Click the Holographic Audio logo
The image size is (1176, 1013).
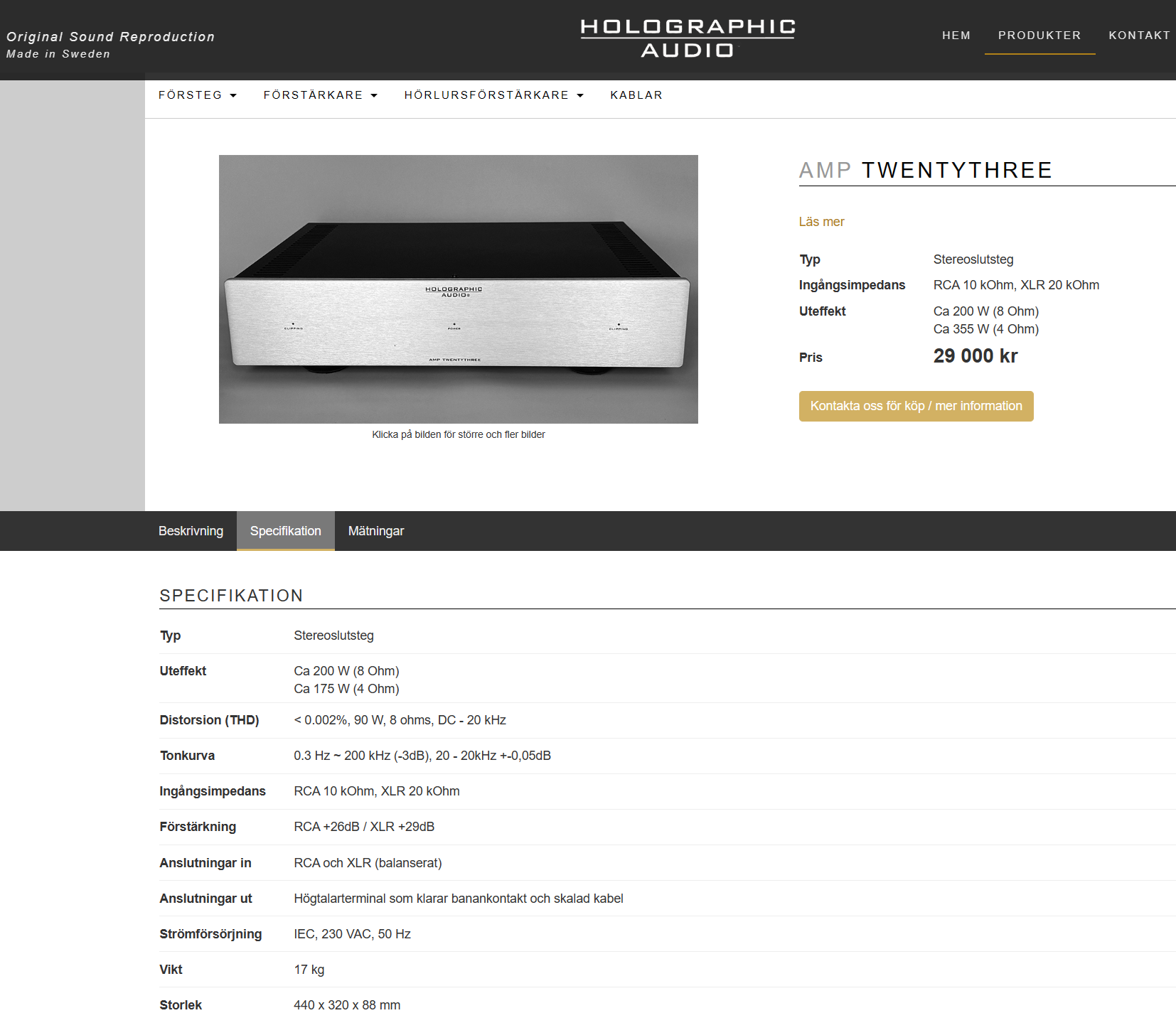(688, 38)
